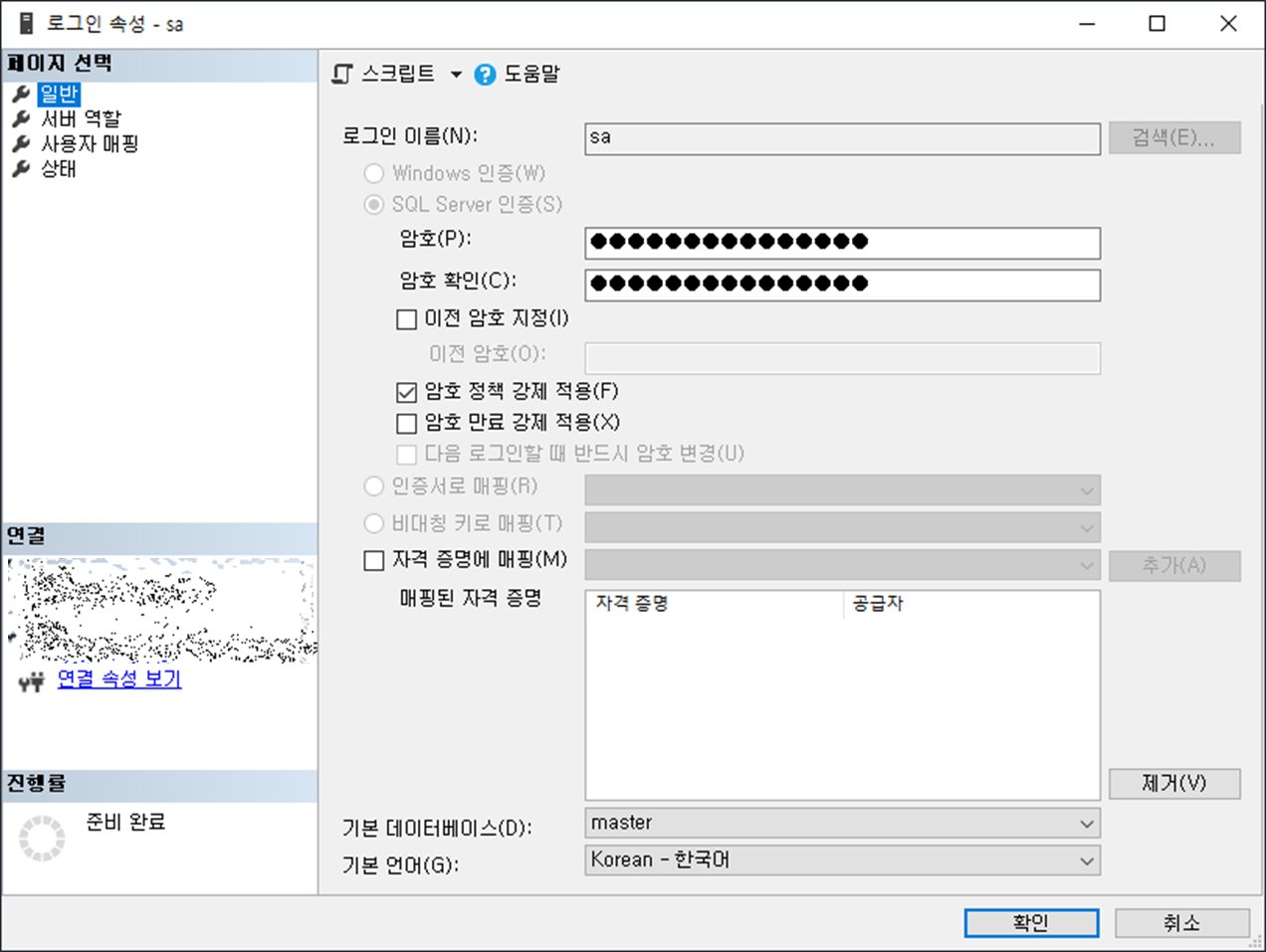This screenshot has width=1266, height=952.
Task: Check the 자격 증명에 매핑 option
Action: (374, 561)
